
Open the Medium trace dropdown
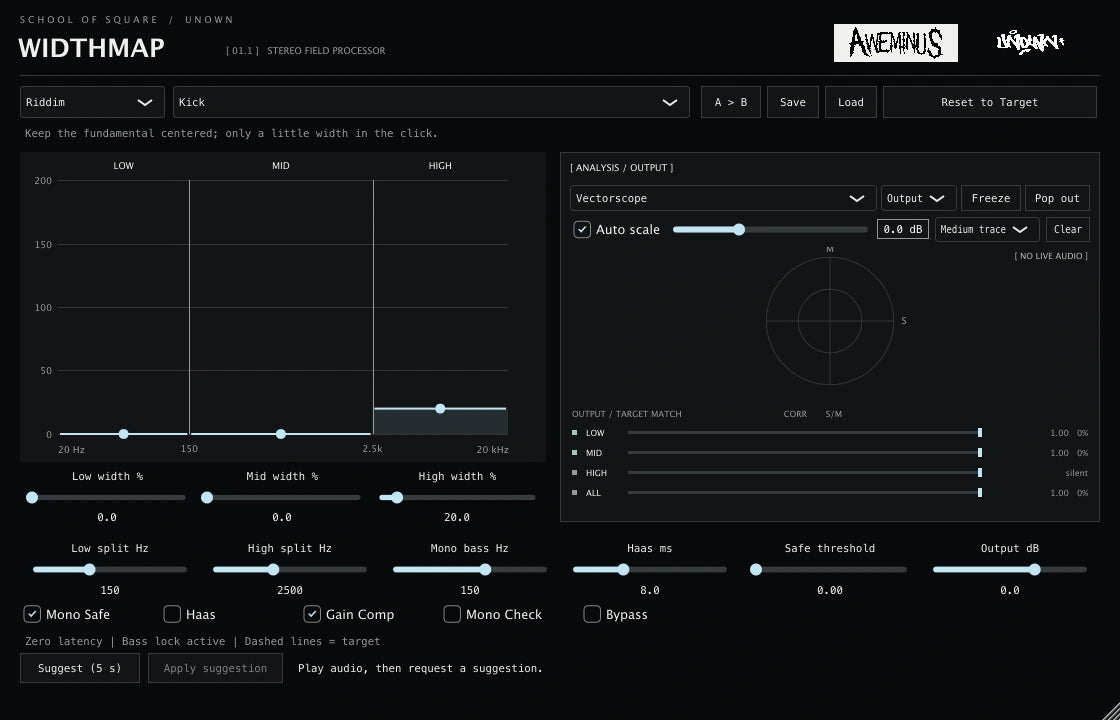click(987, 229)
